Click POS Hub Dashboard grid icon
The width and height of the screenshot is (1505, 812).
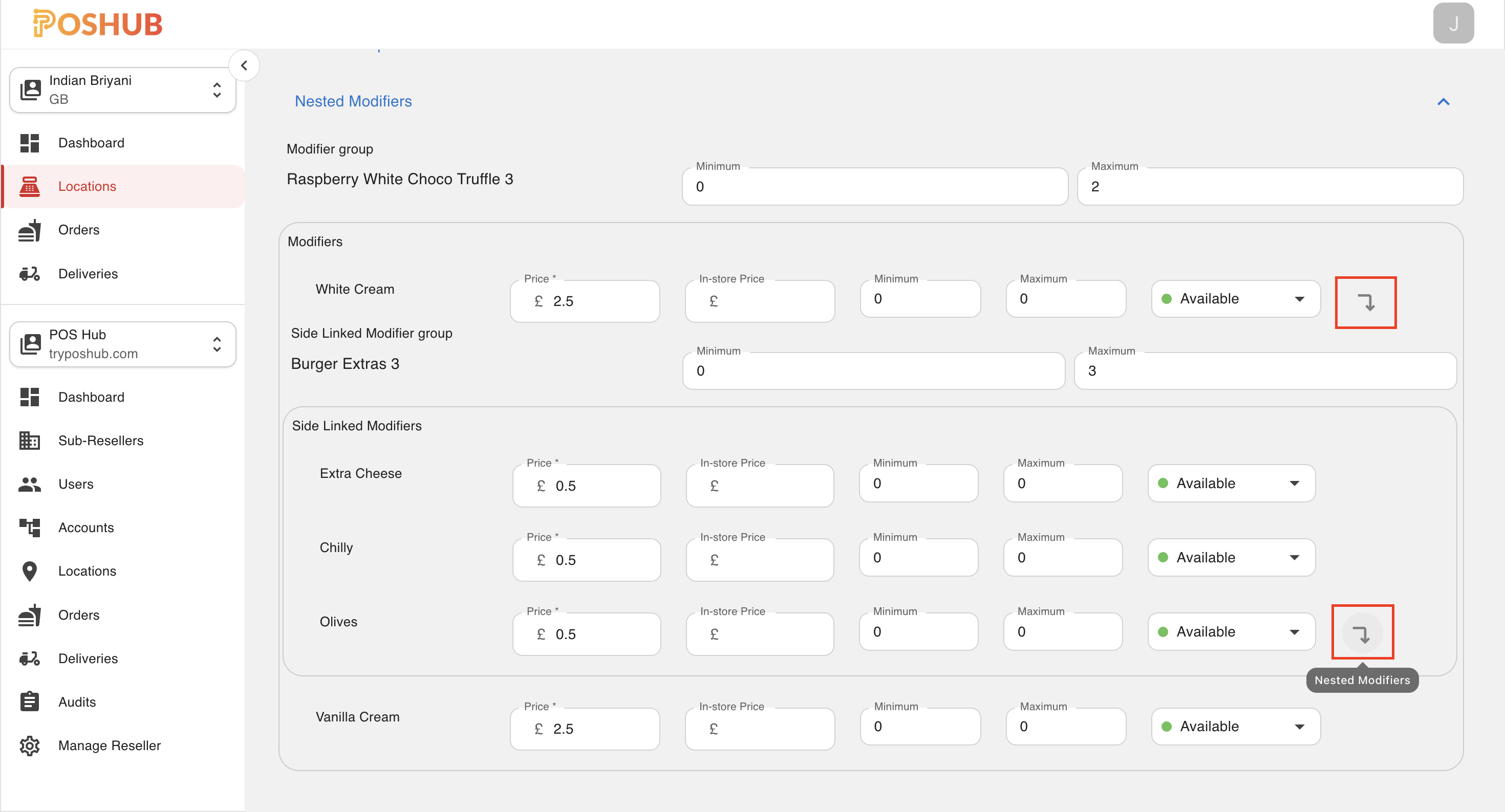[x=29, y=397]
